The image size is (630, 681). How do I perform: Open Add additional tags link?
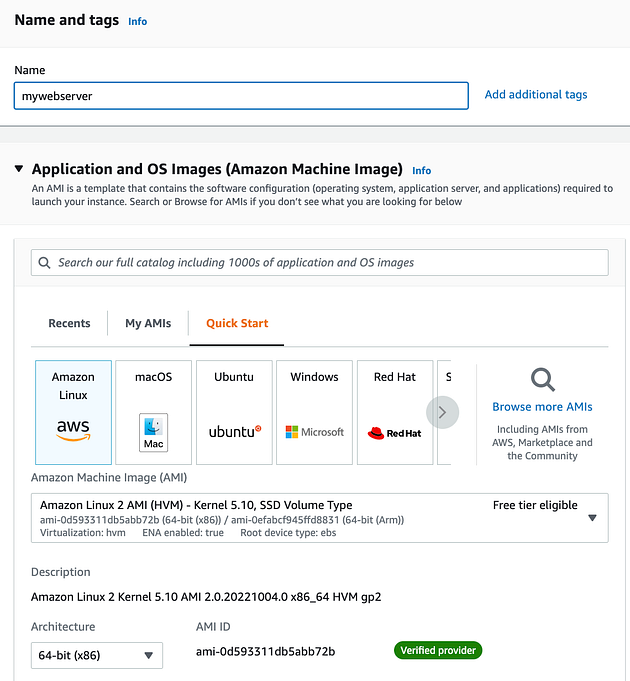536,95
